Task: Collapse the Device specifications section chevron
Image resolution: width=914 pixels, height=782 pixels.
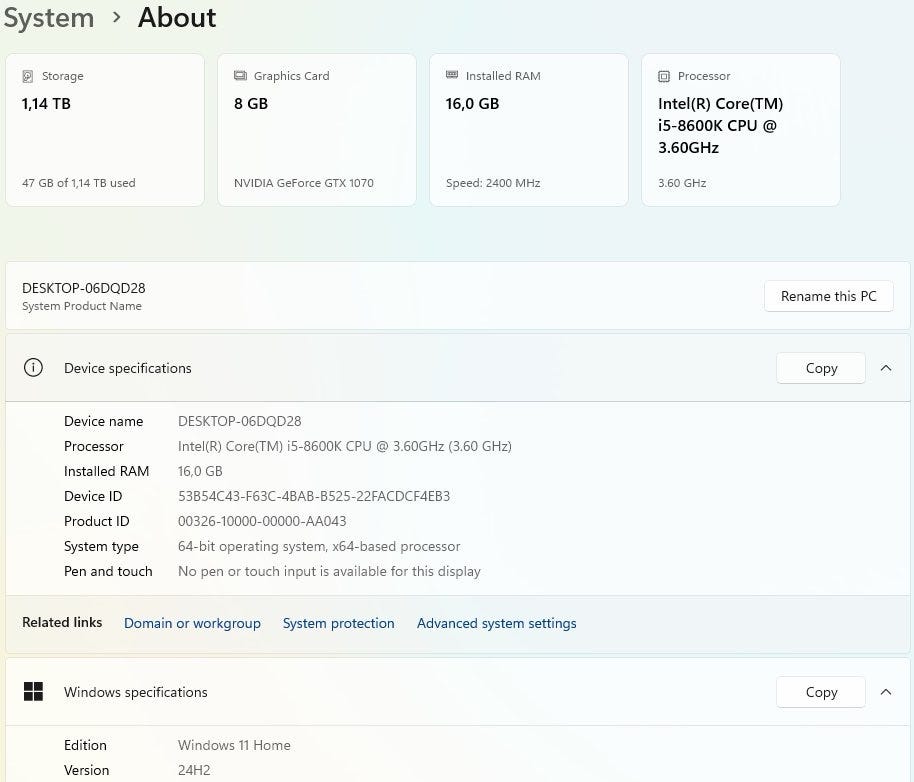Action: pyautogui.click(x=886, y=368)
